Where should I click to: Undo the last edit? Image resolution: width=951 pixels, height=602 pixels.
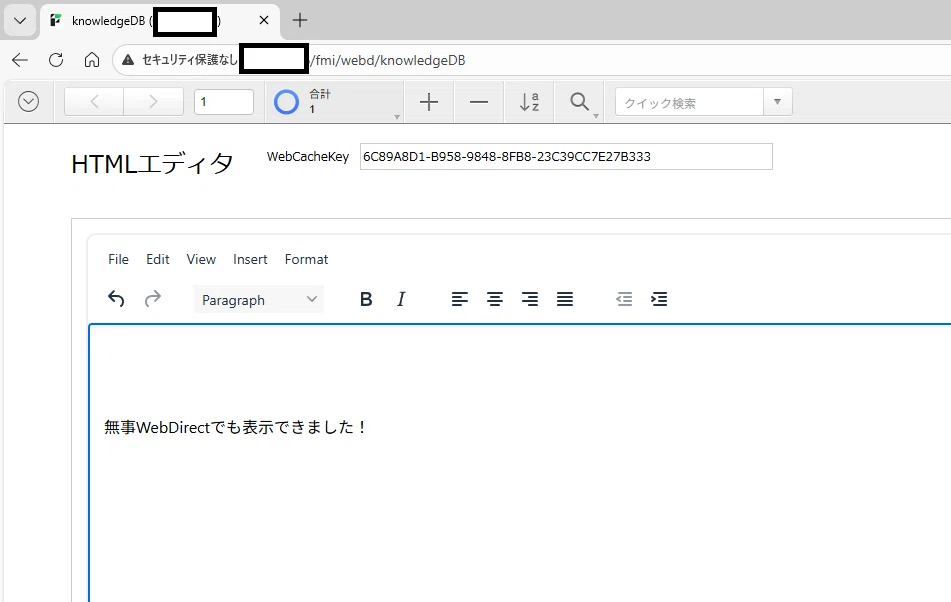116,299
